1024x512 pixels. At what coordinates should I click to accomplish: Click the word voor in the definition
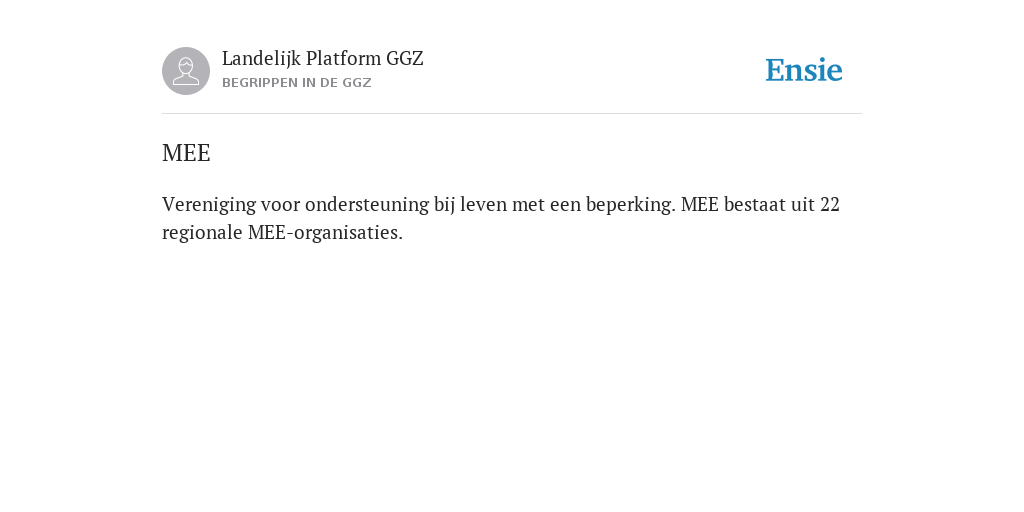280,205
